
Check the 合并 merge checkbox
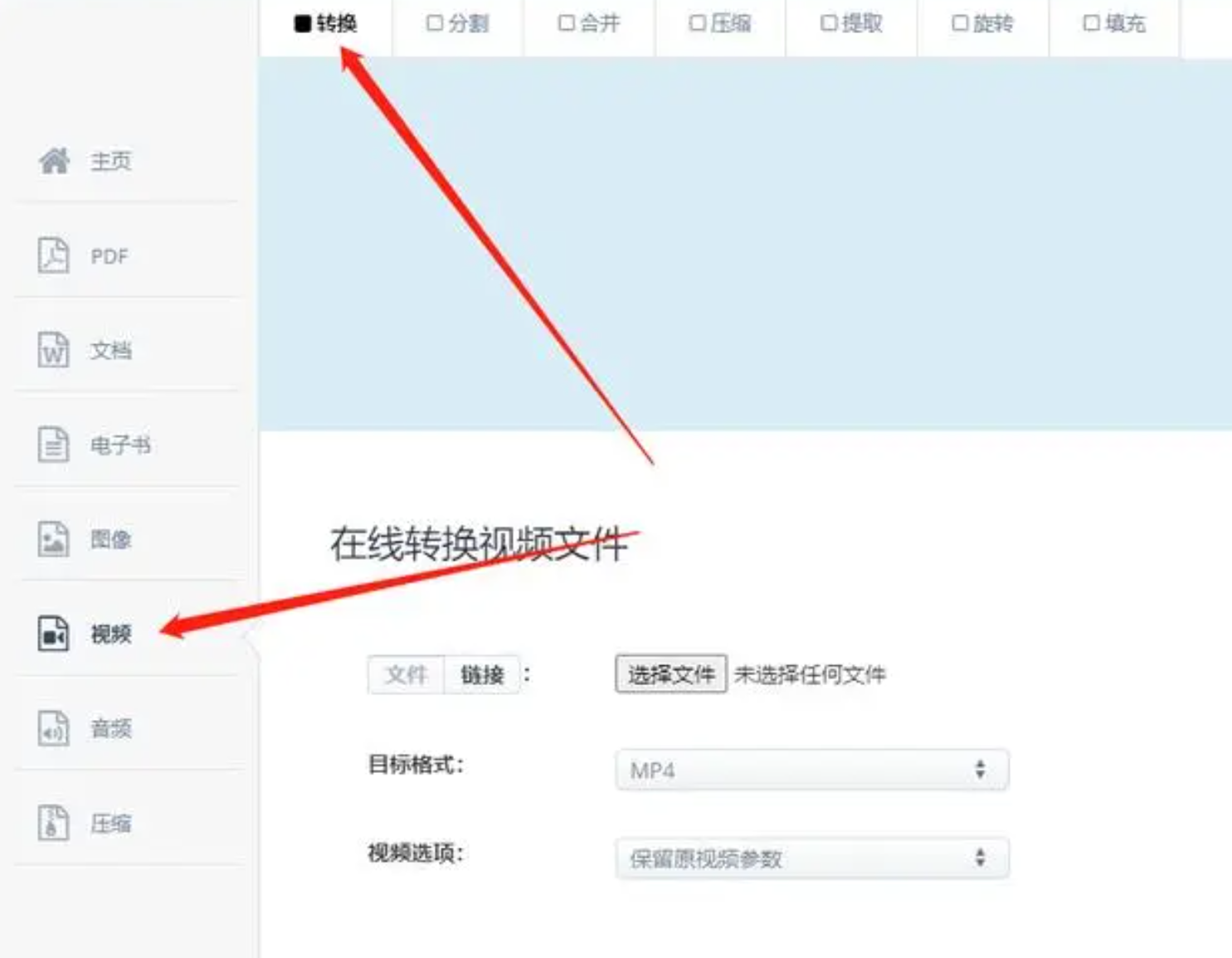tap(566, 23)
